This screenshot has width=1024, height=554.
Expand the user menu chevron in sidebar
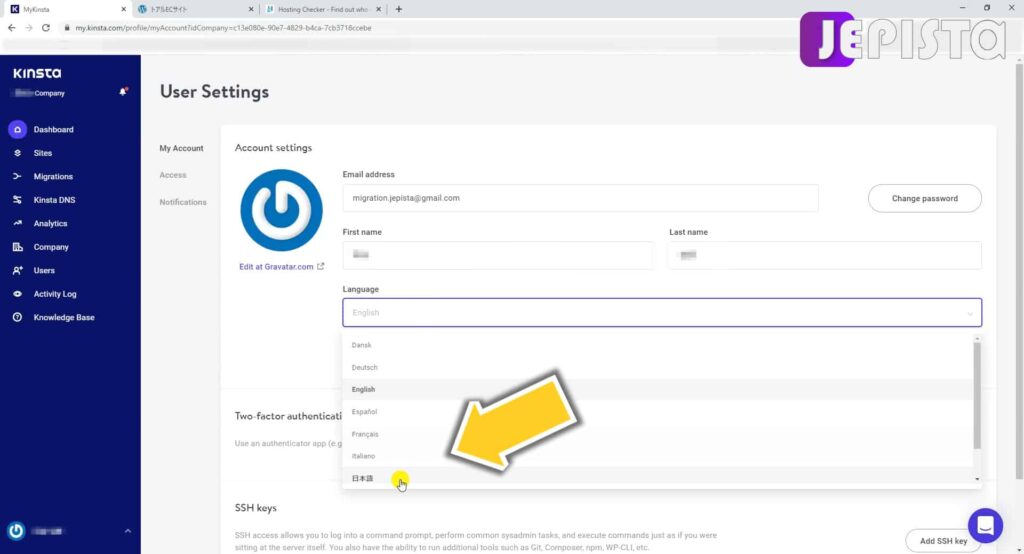coord(127,531)
